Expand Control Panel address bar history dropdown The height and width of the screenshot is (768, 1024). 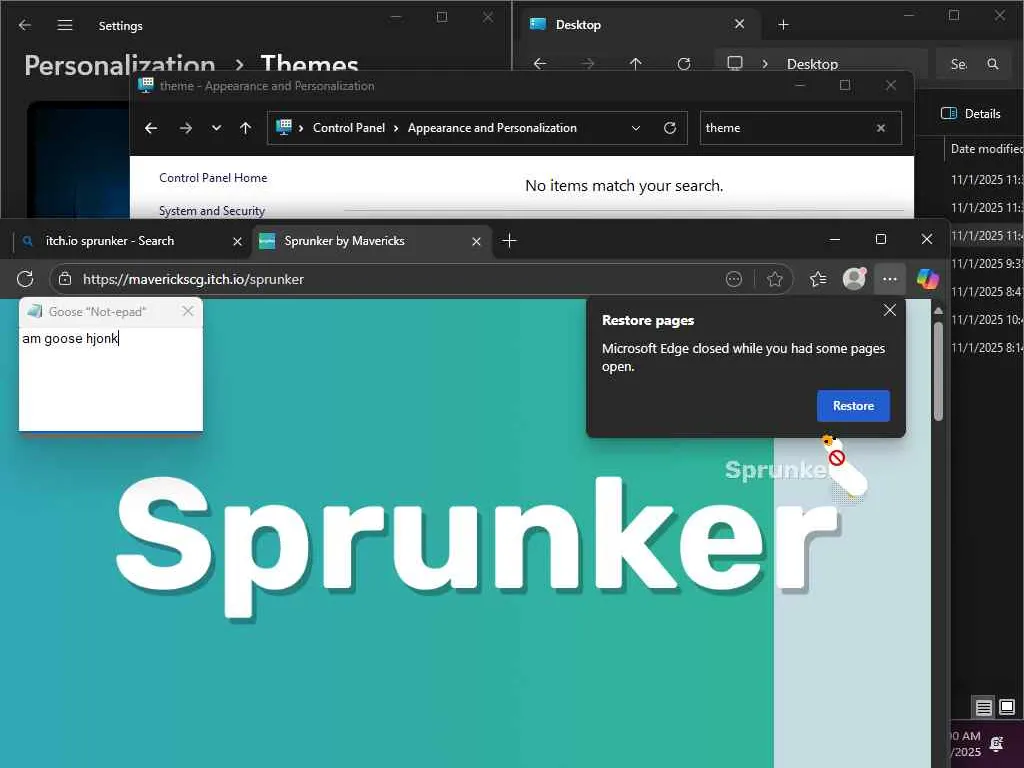pyautogui.click(x=636, y=128)
